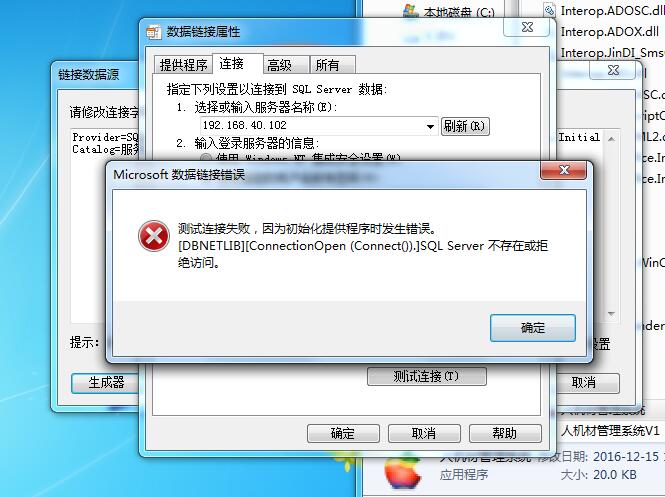Click the 生成器 button

(106, 383)
